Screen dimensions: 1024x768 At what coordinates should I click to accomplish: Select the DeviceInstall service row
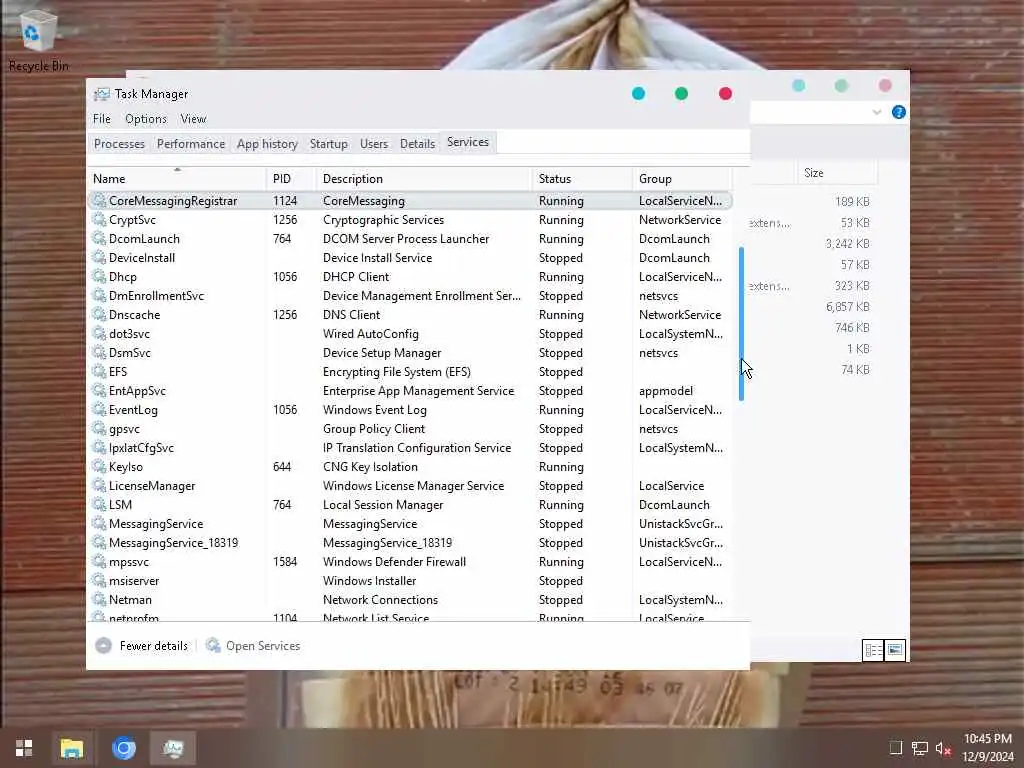coord(409,257)
